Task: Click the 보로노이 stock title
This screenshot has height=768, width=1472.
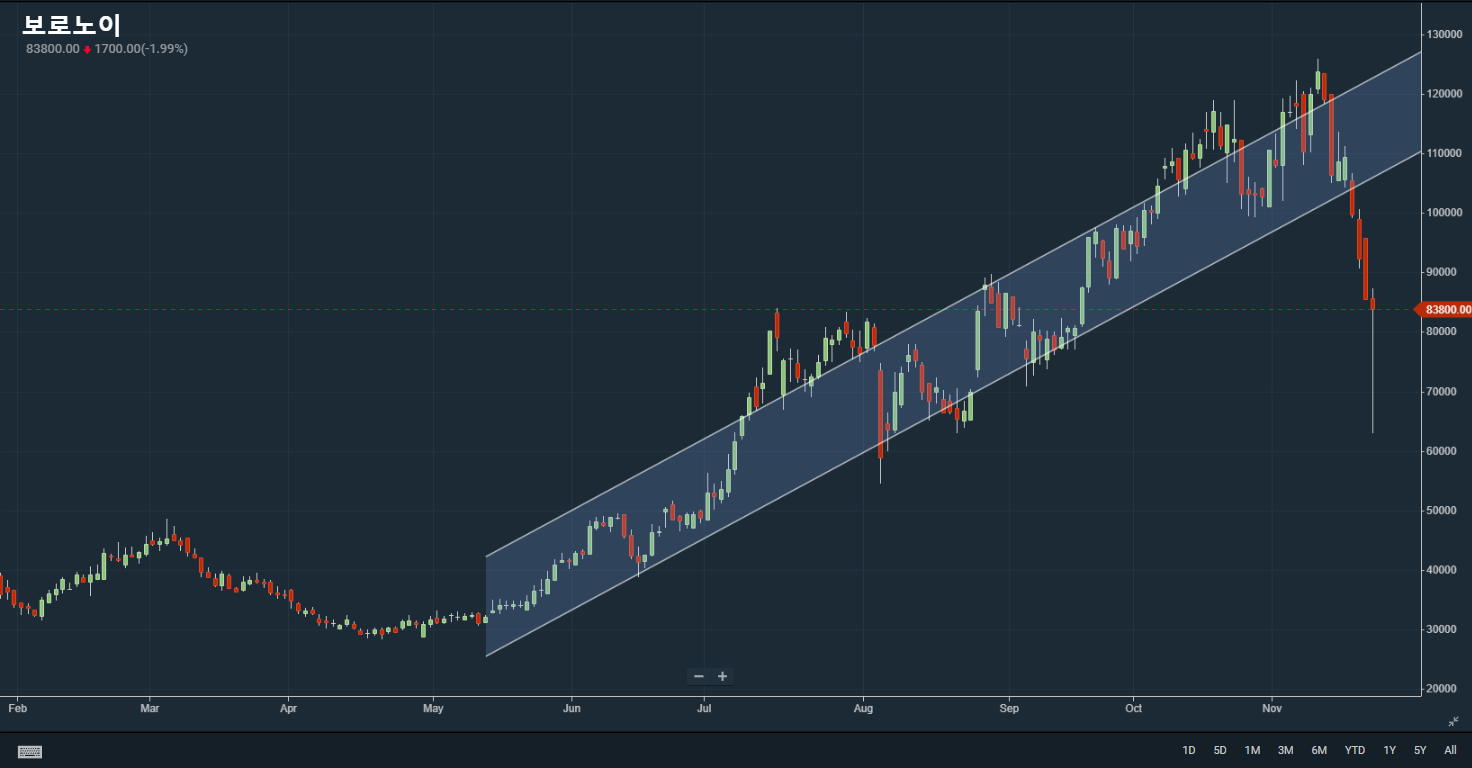Action: 71,25
